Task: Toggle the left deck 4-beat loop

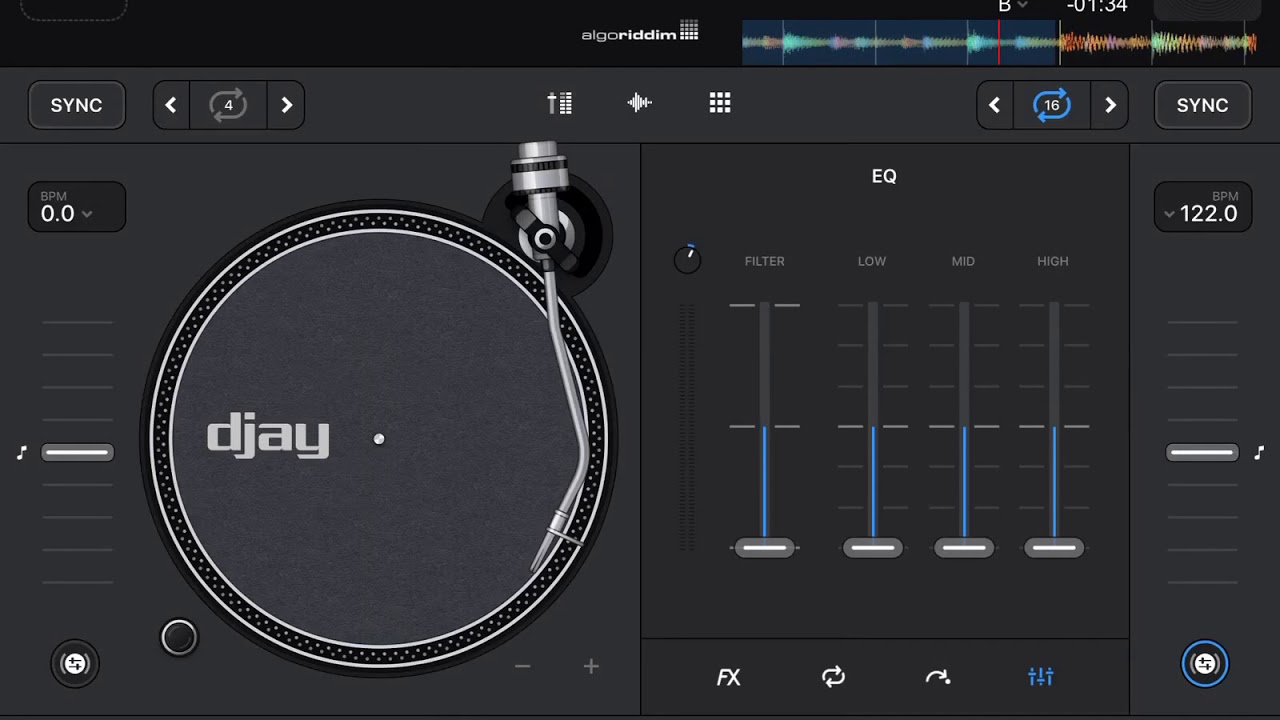Action: 228,105
